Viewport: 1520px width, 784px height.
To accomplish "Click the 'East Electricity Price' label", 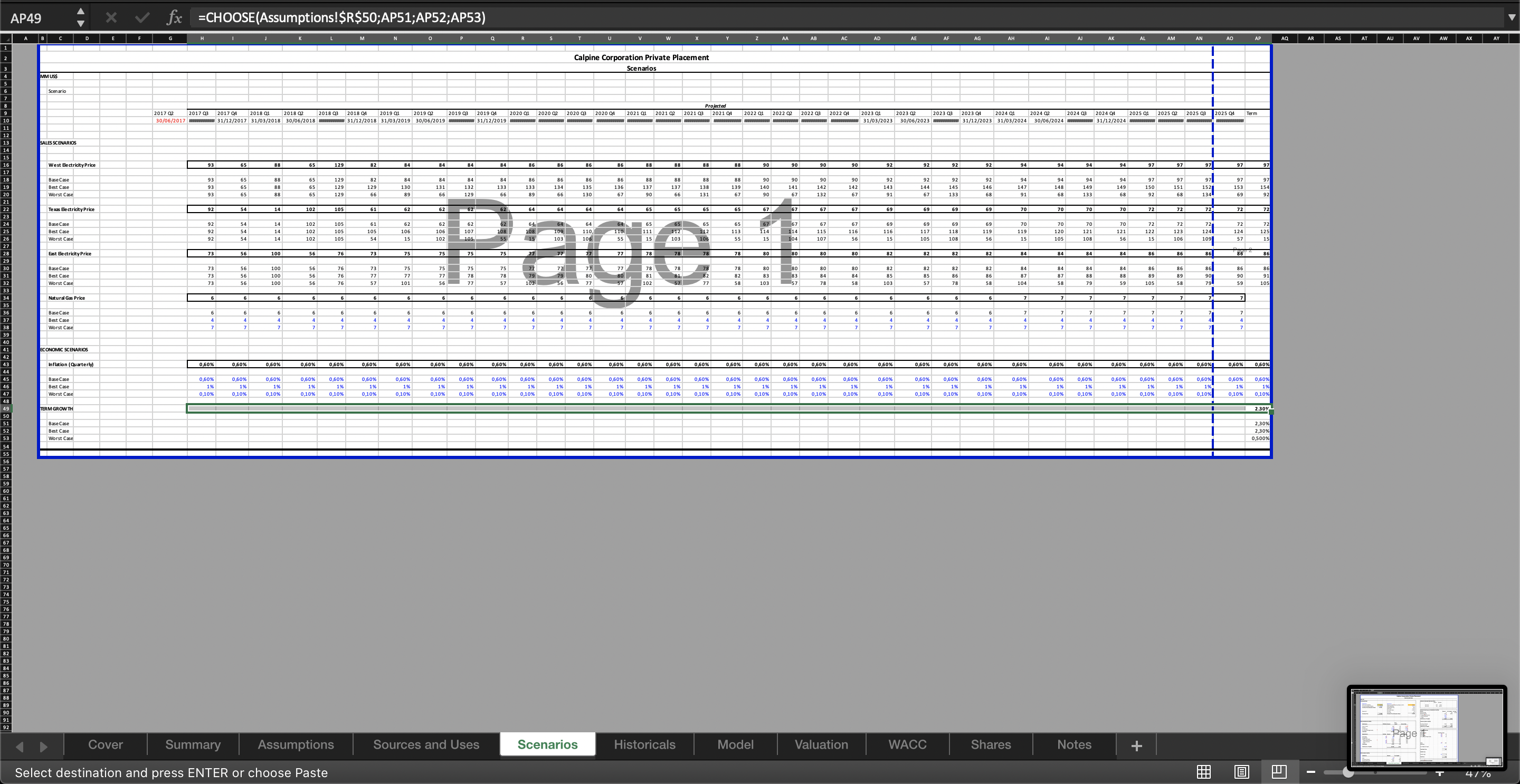I will 70,254.
